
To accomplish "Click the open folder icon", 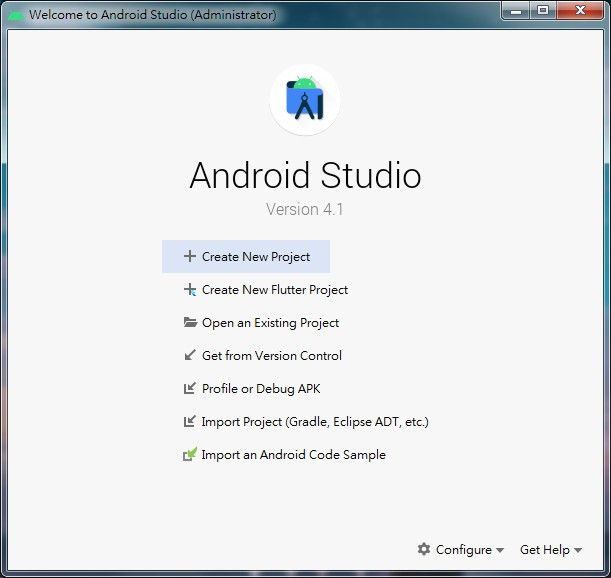I will click(190, 322).
